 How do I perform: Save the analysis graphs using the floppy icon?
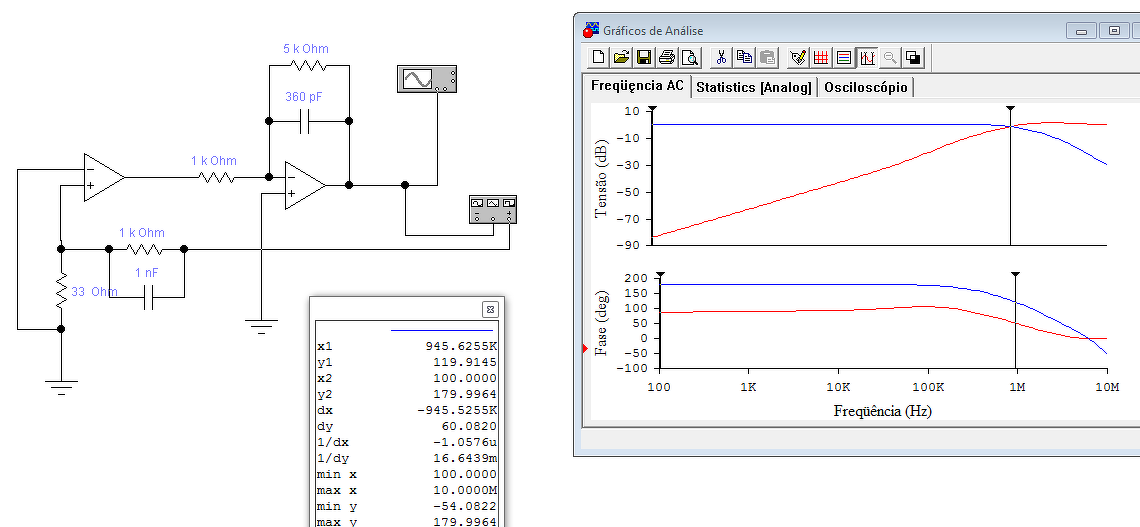pos(643,57)
